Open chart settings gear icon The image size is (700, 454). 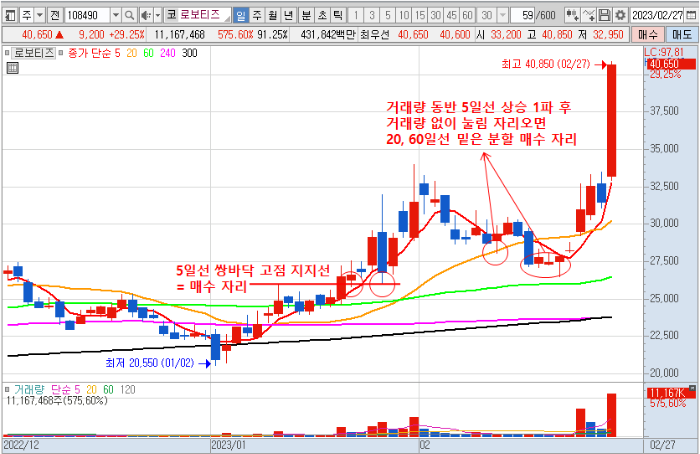coord(620,16)
